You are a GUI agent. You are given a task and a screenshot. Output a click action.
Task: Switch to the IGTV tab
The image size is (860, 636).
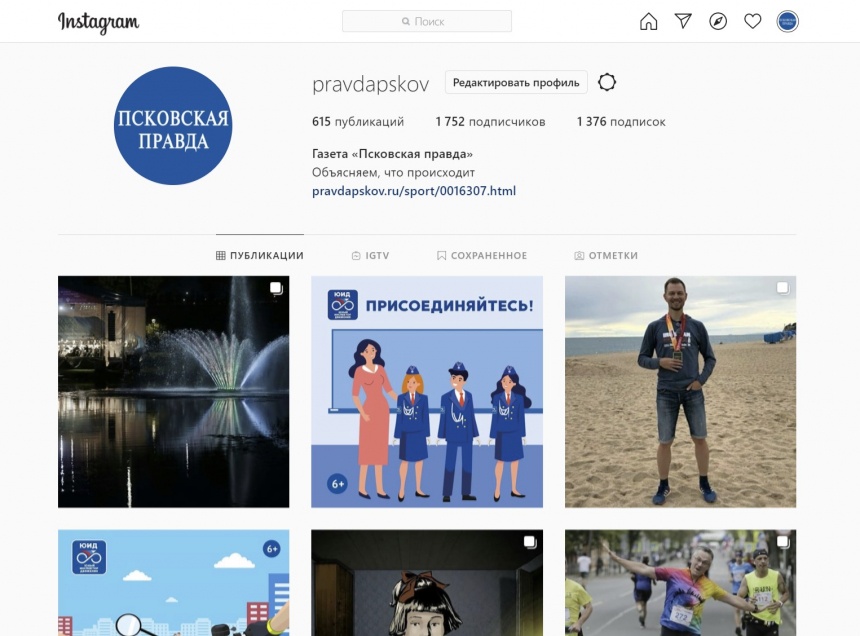point(371,256)
